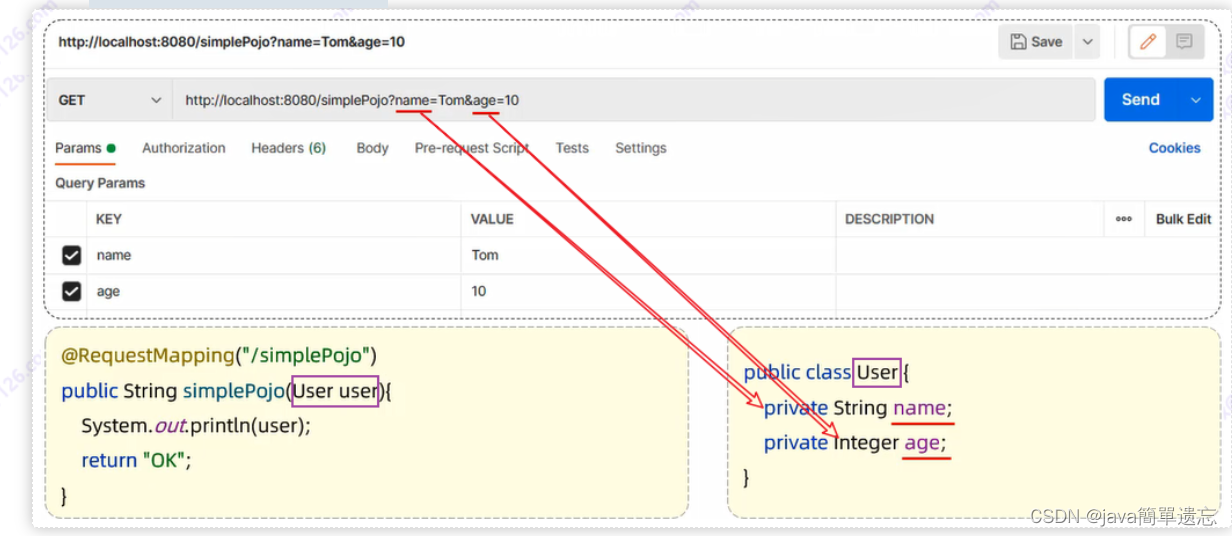Viewport: 1232px width, 536px height.
Task: Click the request URL input field
Action: pos(634,100)
